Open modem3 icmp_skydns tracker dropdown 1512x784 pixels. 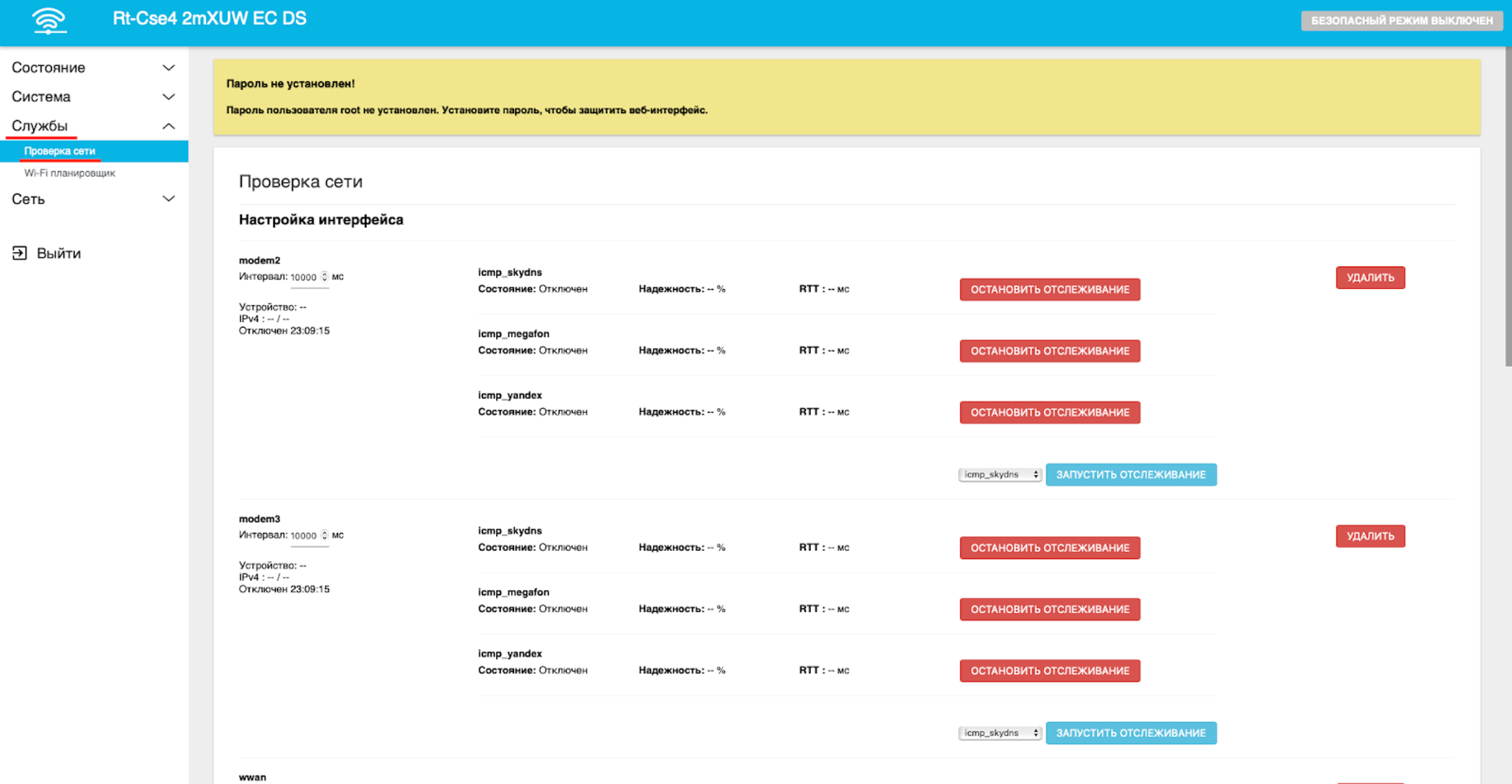tap(1000, 733)
